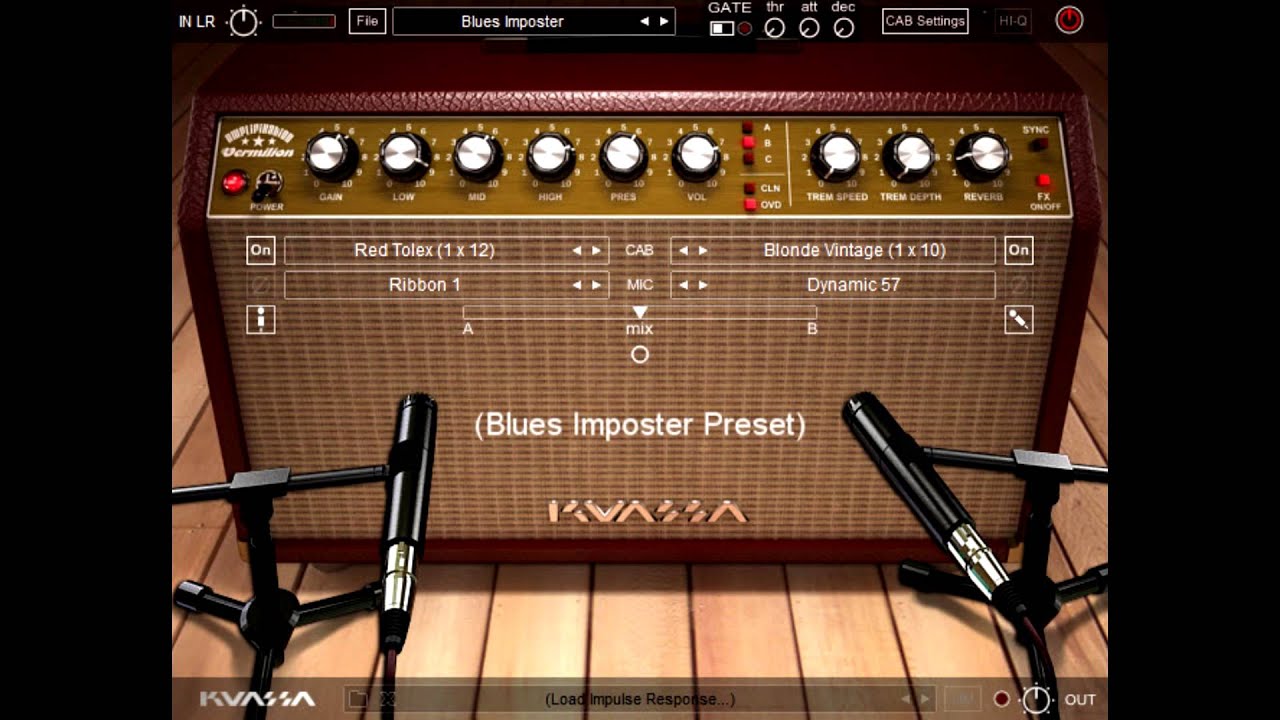Open CAB Settings
Screen dimensions: 1280x720
click(x=925, y=21)
